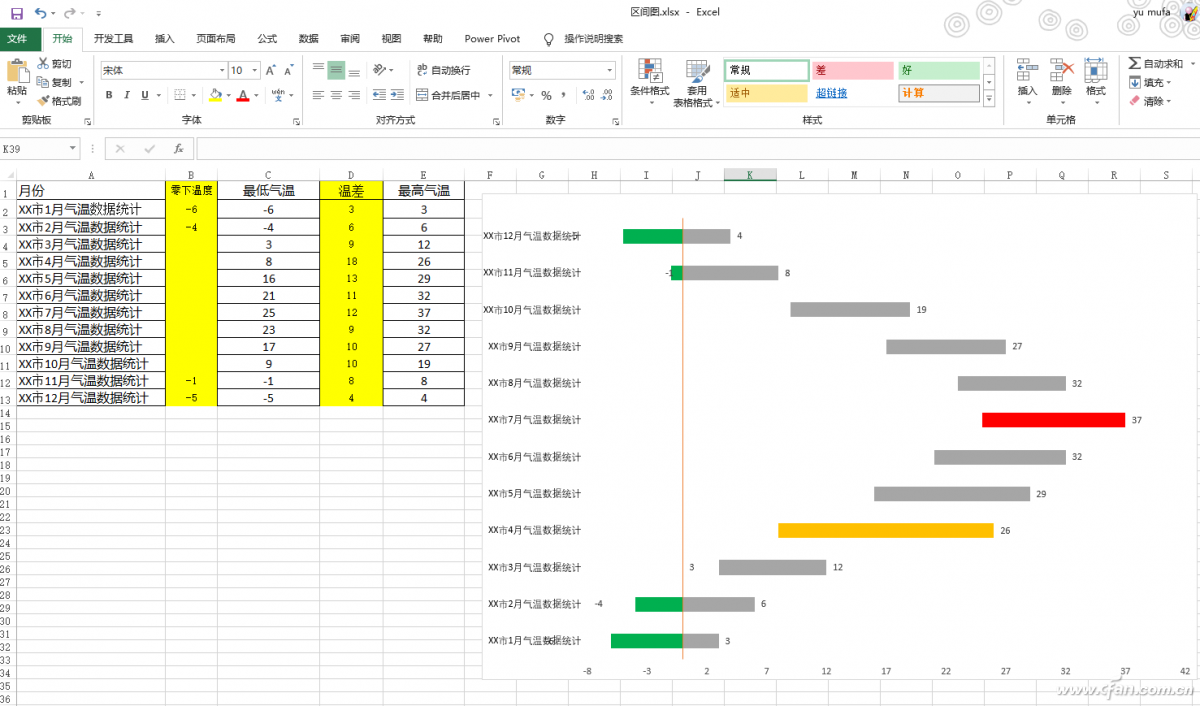
Task: Open Format as Table (套用表格格式)
Action: [x=696, y=83]
